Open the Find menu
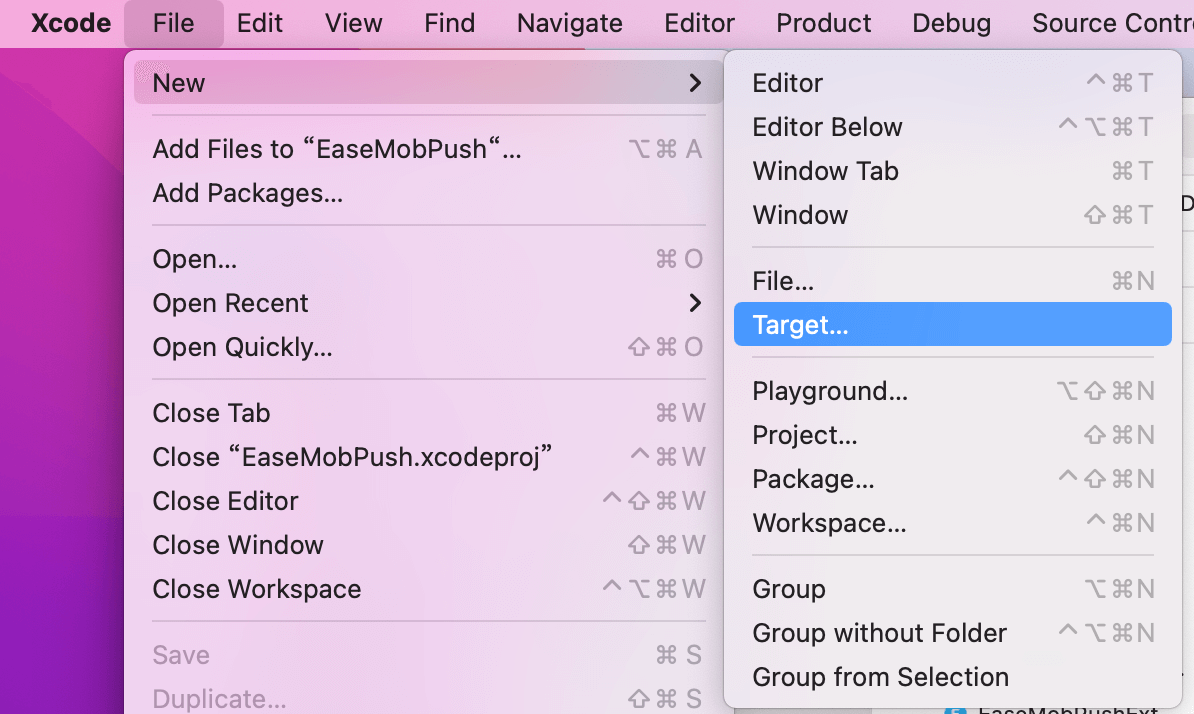This screenshot has width=1194, height=714. click(449, 23)
